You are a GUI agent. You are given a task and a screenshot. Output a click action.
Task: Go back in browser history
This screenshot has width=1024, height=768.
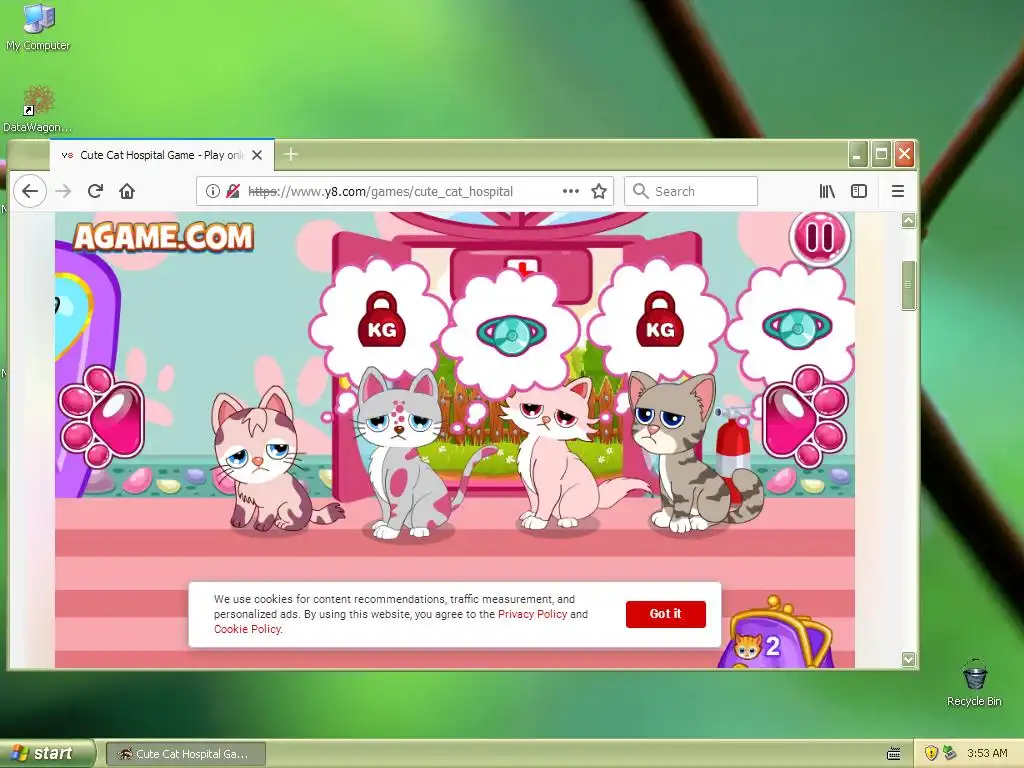tap(30, 191)
